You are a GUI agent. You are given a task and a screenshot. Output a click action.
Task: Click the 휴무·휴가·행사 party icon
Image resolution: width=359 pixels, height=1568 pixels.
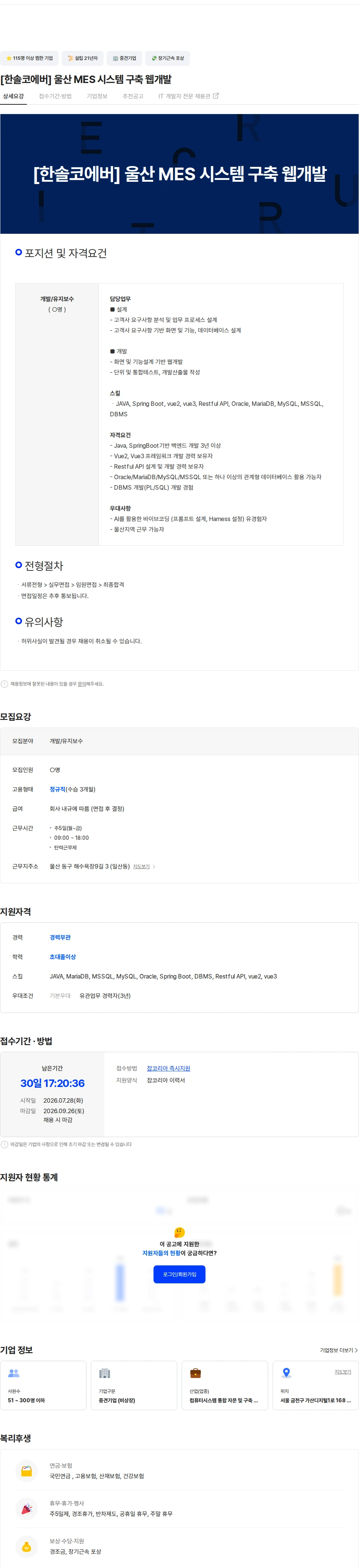tap(26, 1509)
